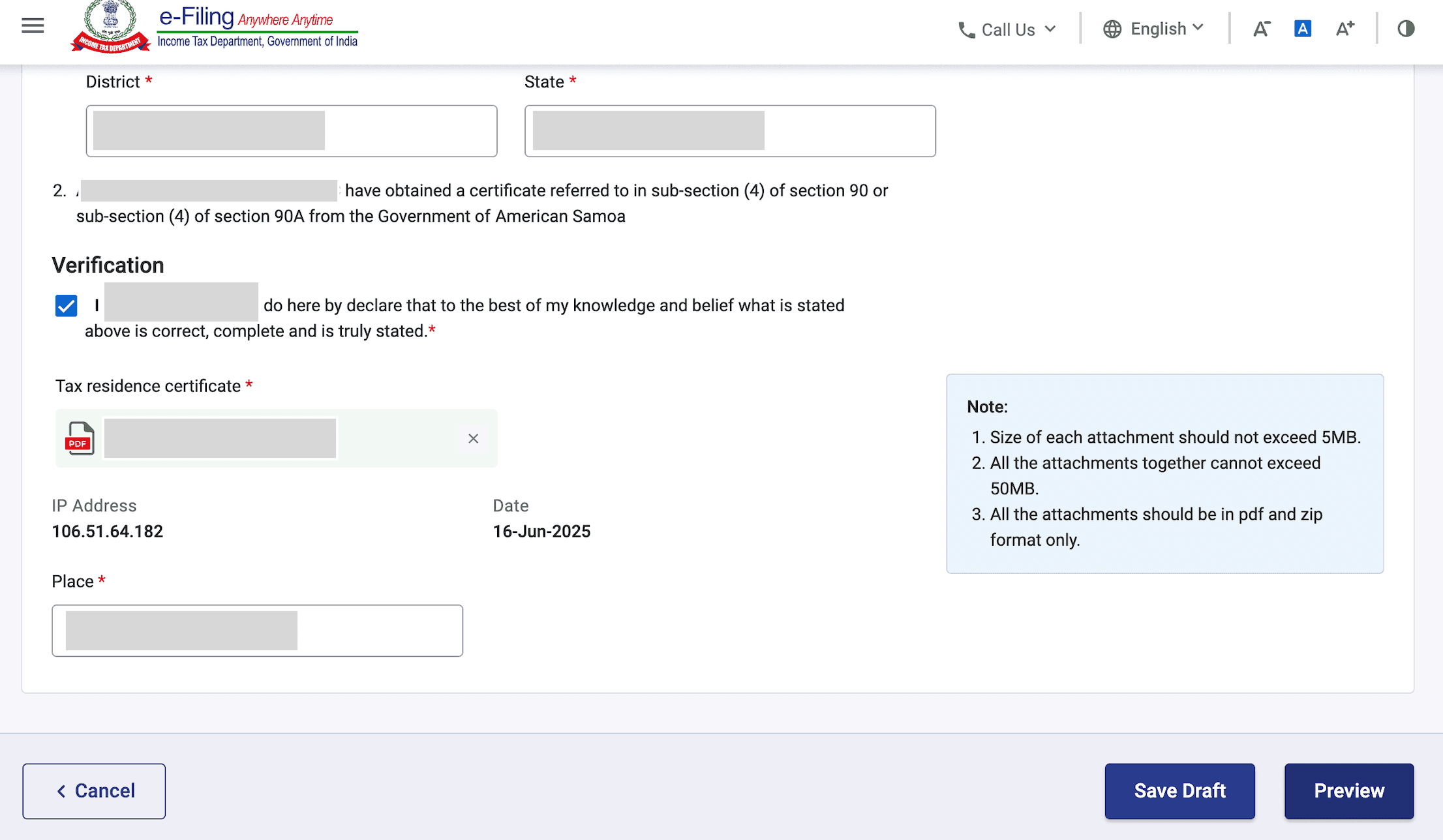This screenshot has width=1443, height=840.
Task: Expand the Call Us dropdown
Action: (1050, 29)
